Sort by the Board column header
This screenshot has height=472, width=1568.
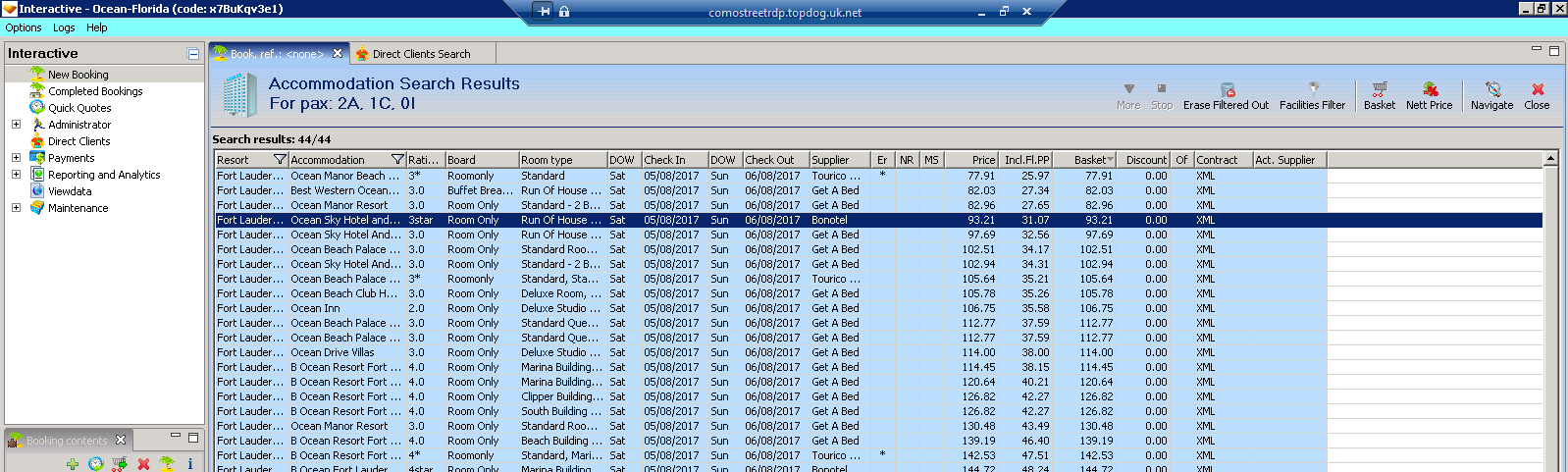click(x=482, y=160)
